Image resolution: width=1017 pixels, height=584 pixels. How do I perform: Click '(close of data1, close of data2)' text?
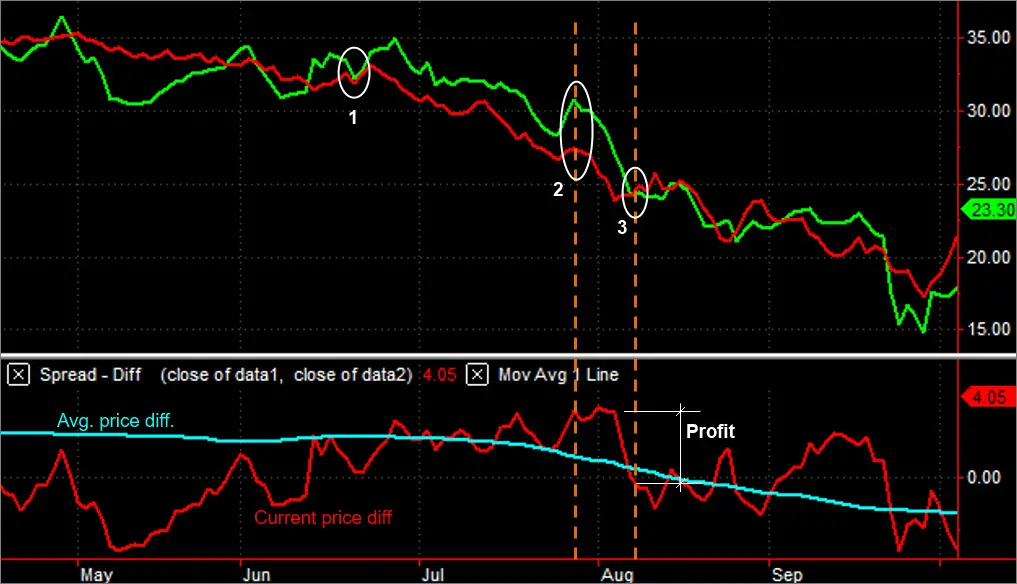pyautogui.click(x=286, y=374)
